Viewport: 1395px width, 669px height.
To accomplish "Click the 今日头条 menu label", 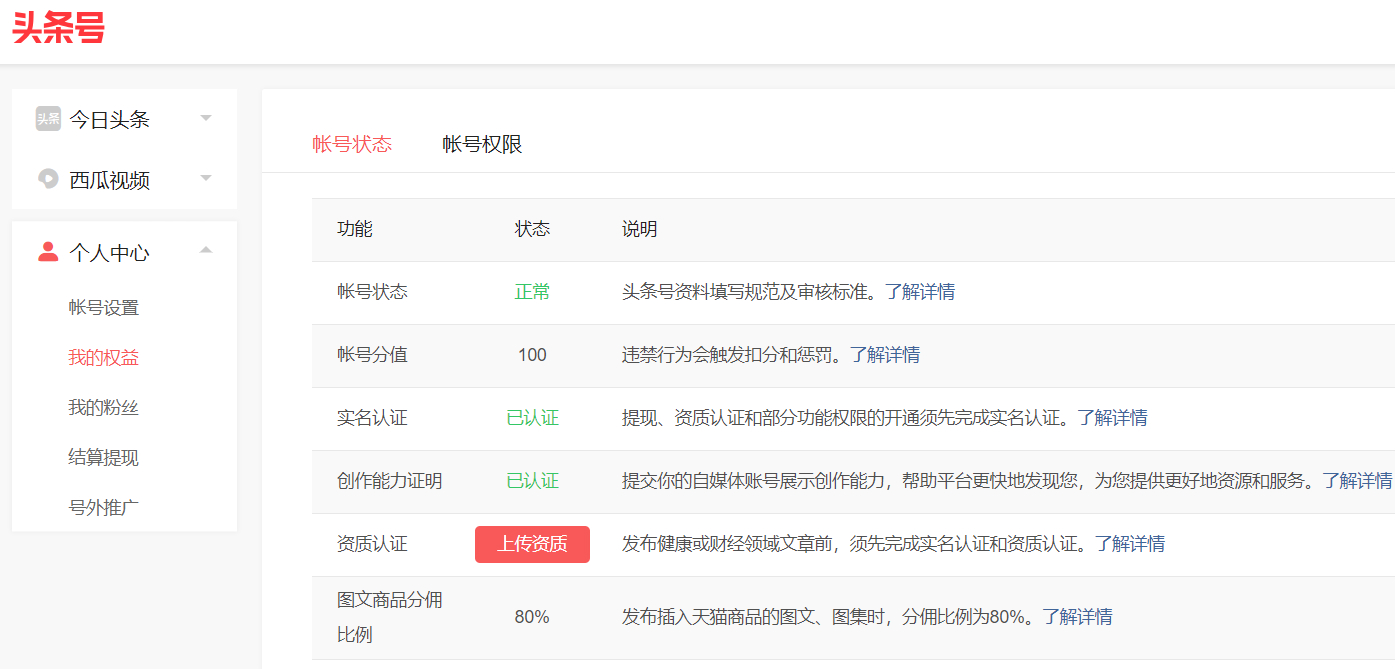I will [x=109, y=120].
